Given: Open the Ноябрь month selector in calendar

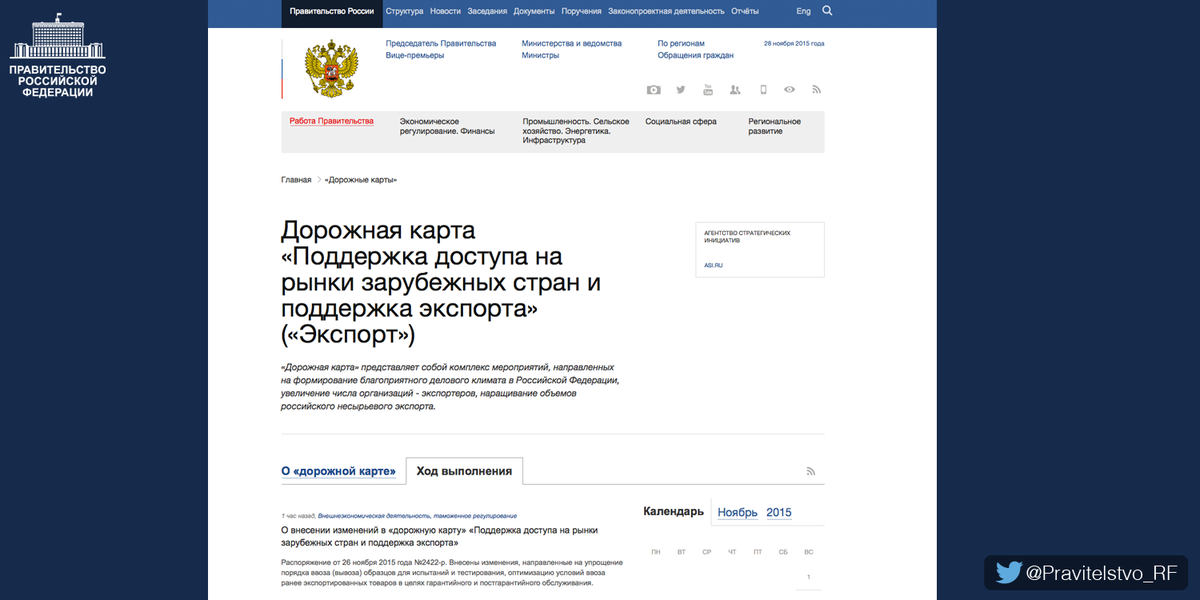Looking at the screenshot, I should 737,512.
